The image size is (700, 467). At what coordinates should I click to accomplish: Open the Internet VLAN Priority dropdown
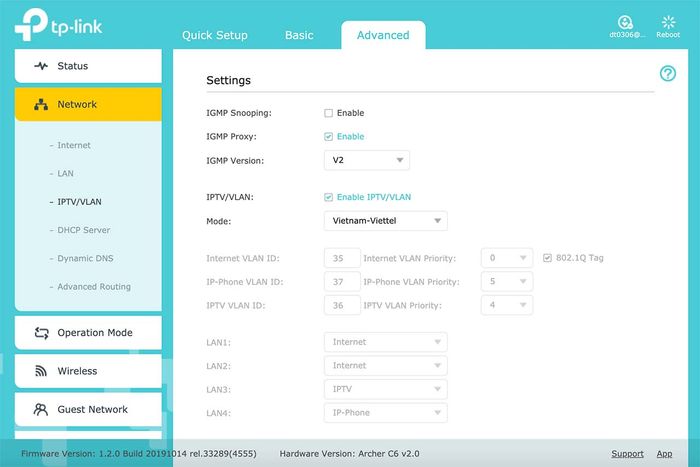(x=507, y=258)
